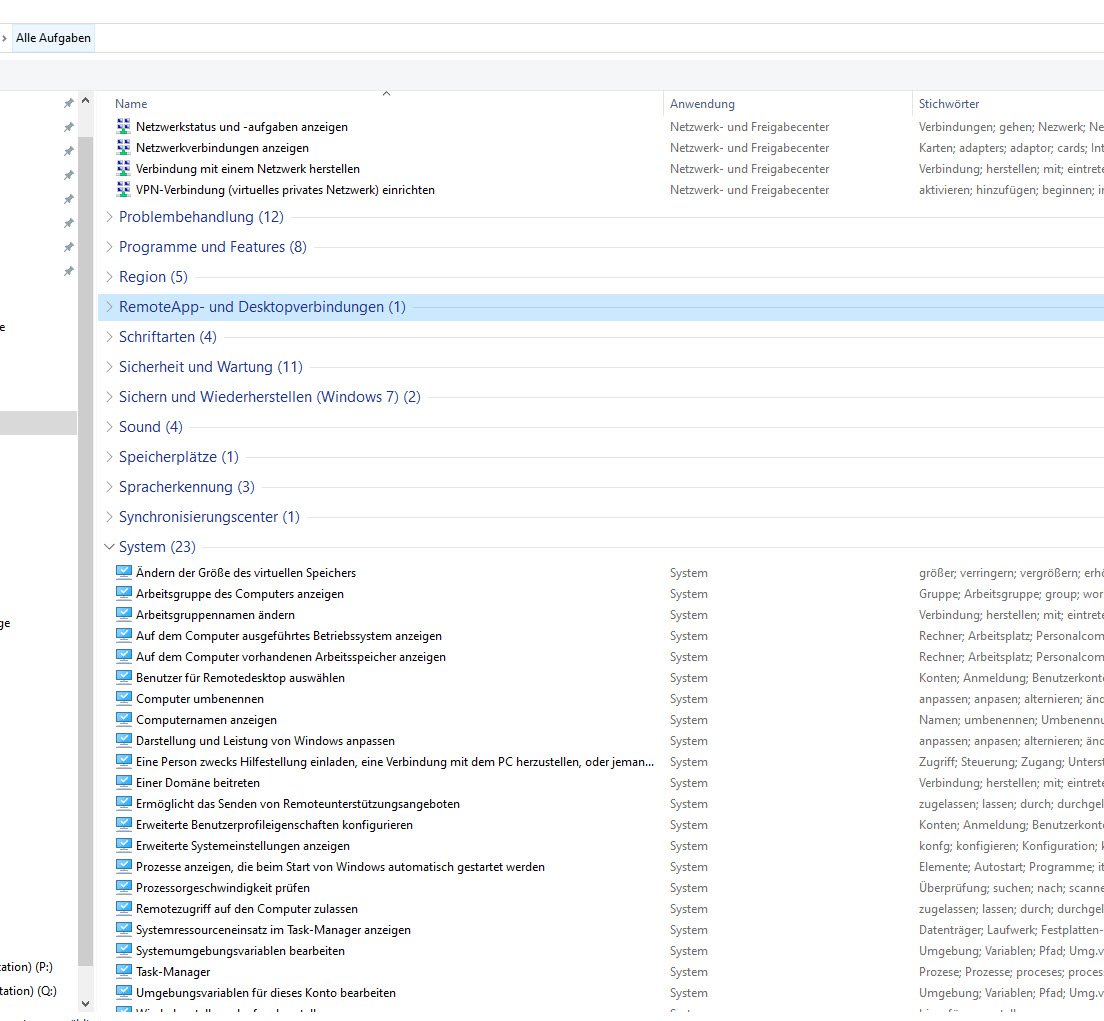Click sidebar scrollbar up arrow
This screenshot has width=1104, height=1021.
(85, 101)
